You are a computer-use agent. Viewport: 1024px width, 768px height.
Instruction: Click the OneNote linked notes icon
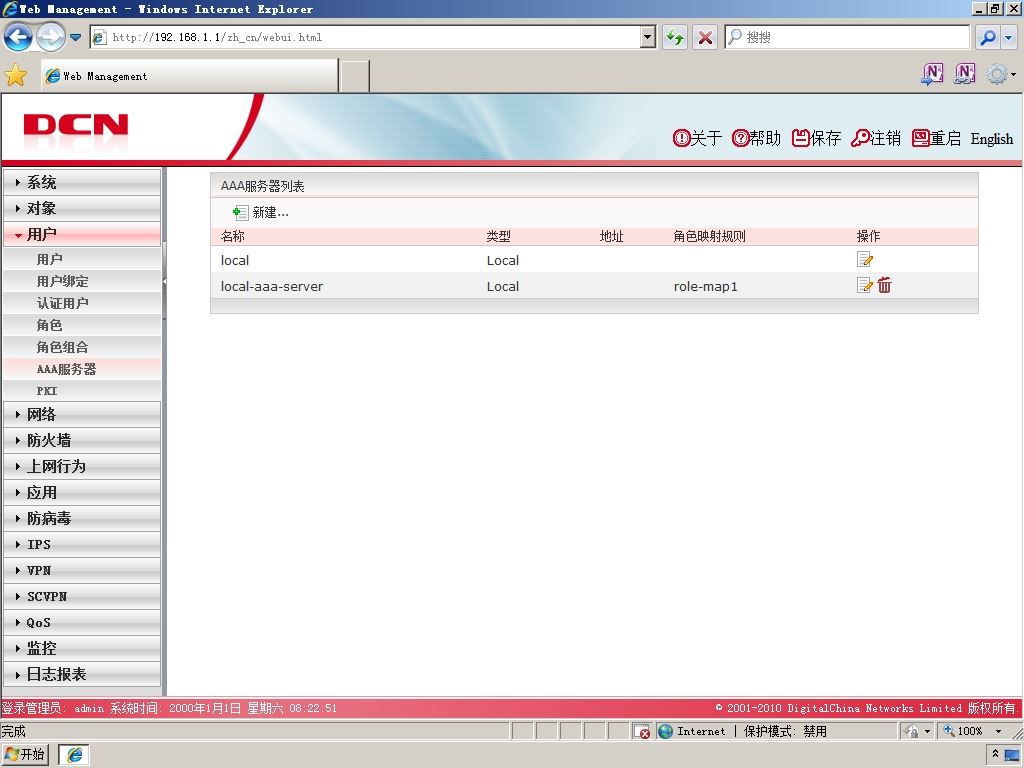[x=965, y=74]
